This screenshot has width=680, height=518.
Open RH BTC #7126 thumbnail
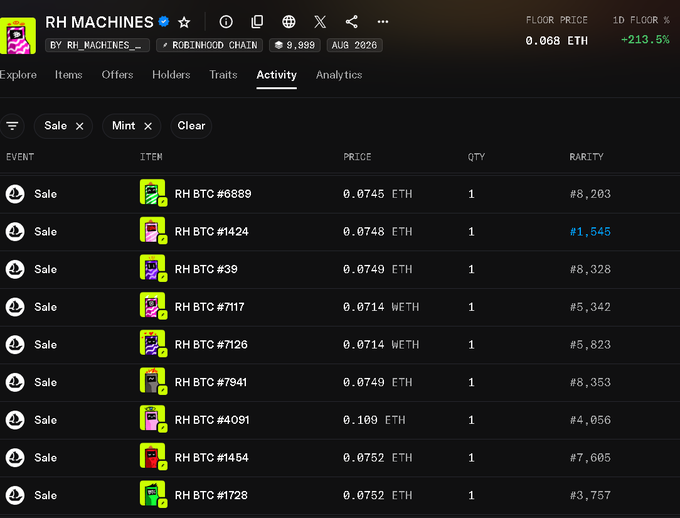pyautogui.click(x=153, y=343)
